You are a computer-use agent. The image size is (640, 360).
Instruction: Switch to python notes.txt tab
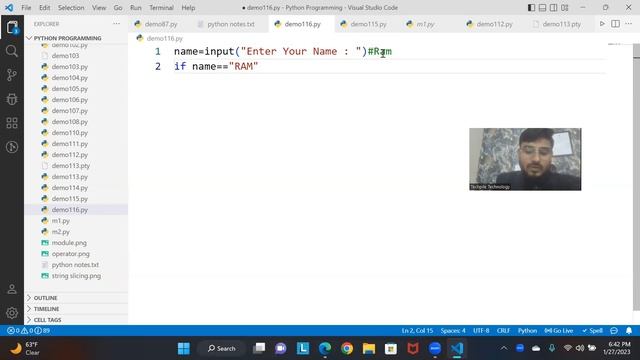coord(230,24)
